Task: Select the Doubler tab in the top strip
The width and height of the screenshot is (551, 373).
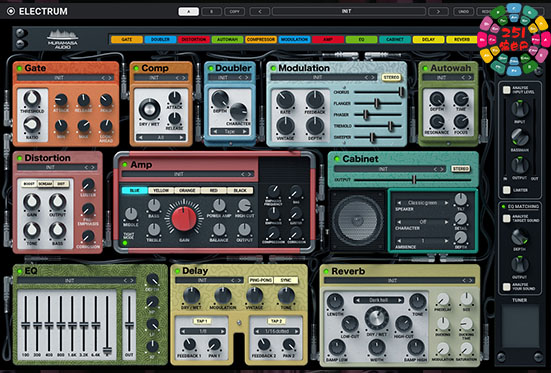Action: (160, 40)
